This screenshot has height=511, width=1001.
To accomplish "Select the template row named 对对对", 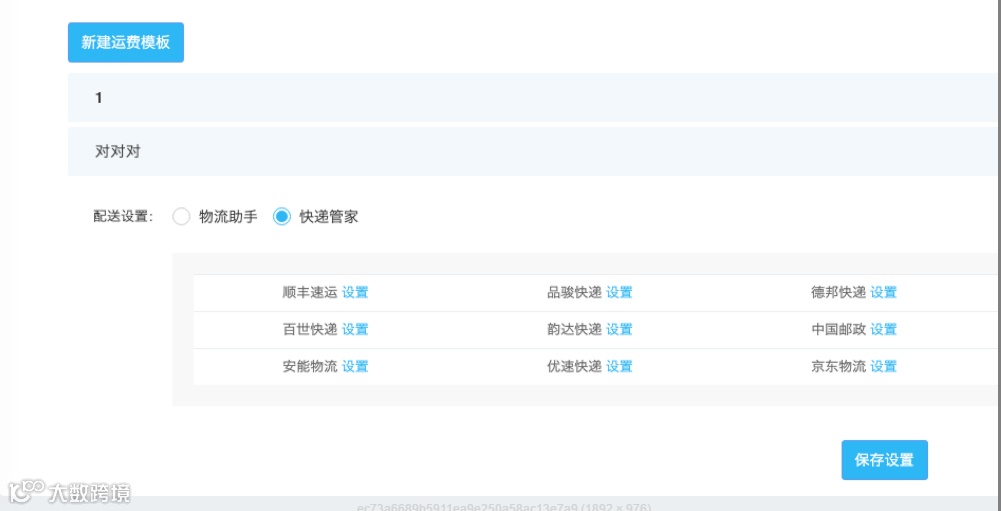I will click(x=534, y=152).
